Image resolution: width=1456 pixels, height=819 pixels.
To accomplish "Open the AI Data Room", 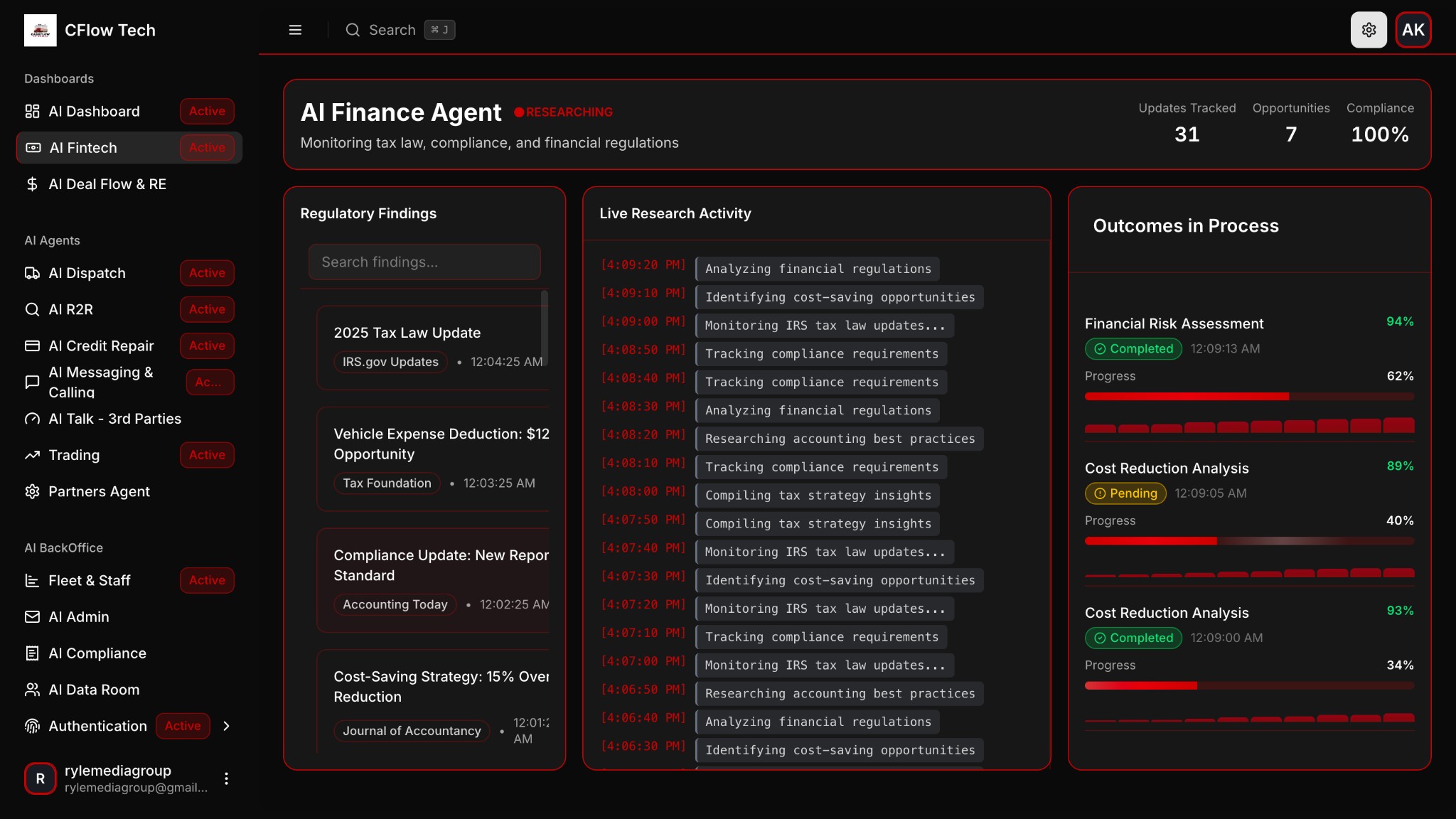I will (94, 690).
